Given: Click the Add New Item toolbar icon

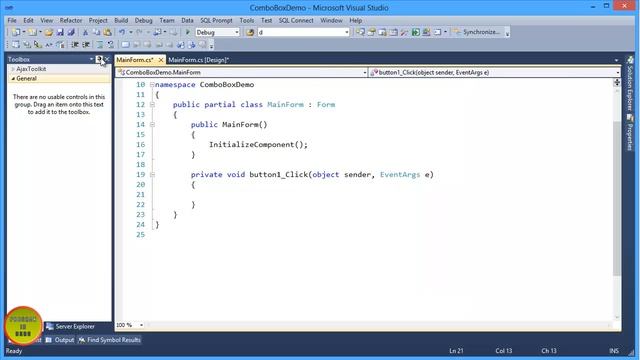Looking at the screenshot, I should pyautogui.click(x=32, y=32).
